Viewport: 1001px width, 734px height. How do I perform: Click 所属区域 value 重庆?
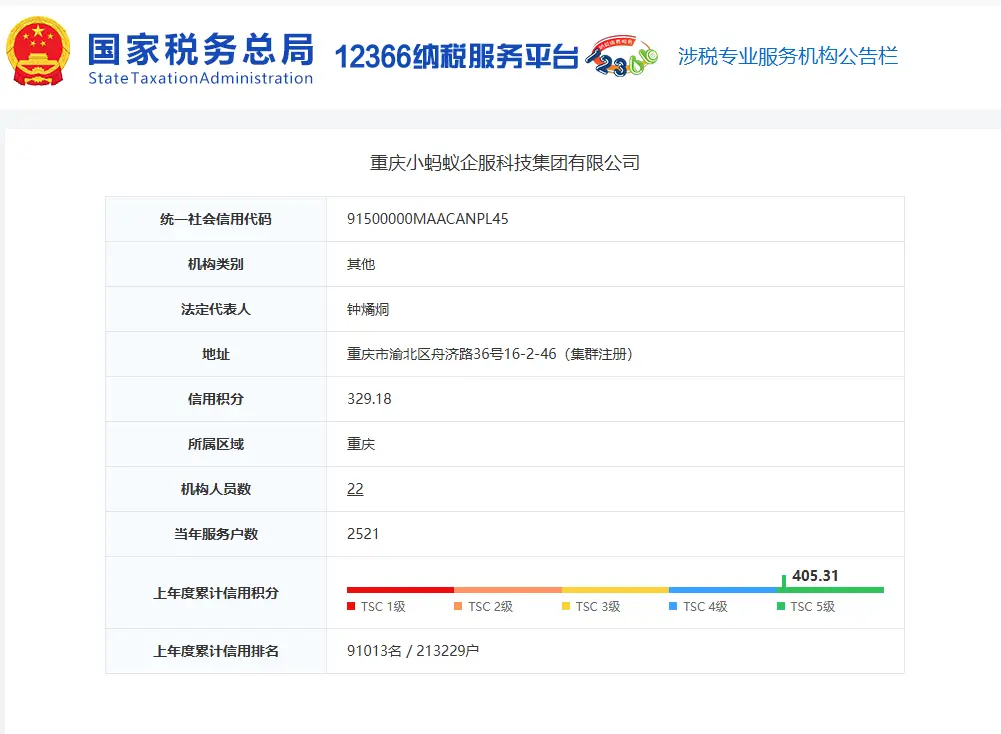click(361, 444)
